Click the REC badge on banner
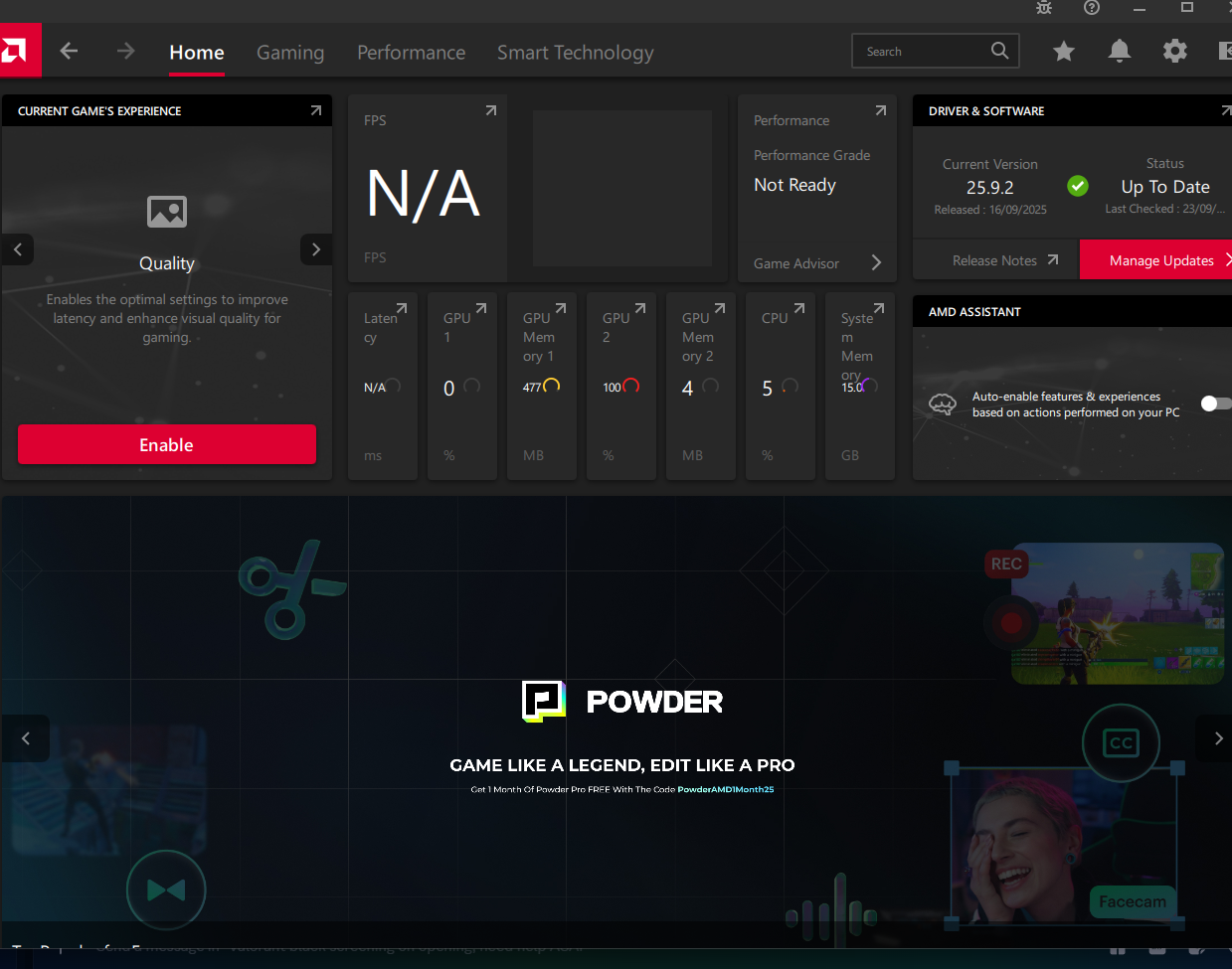Viewport: 1232px width, 969px height. click(1006, 564)
